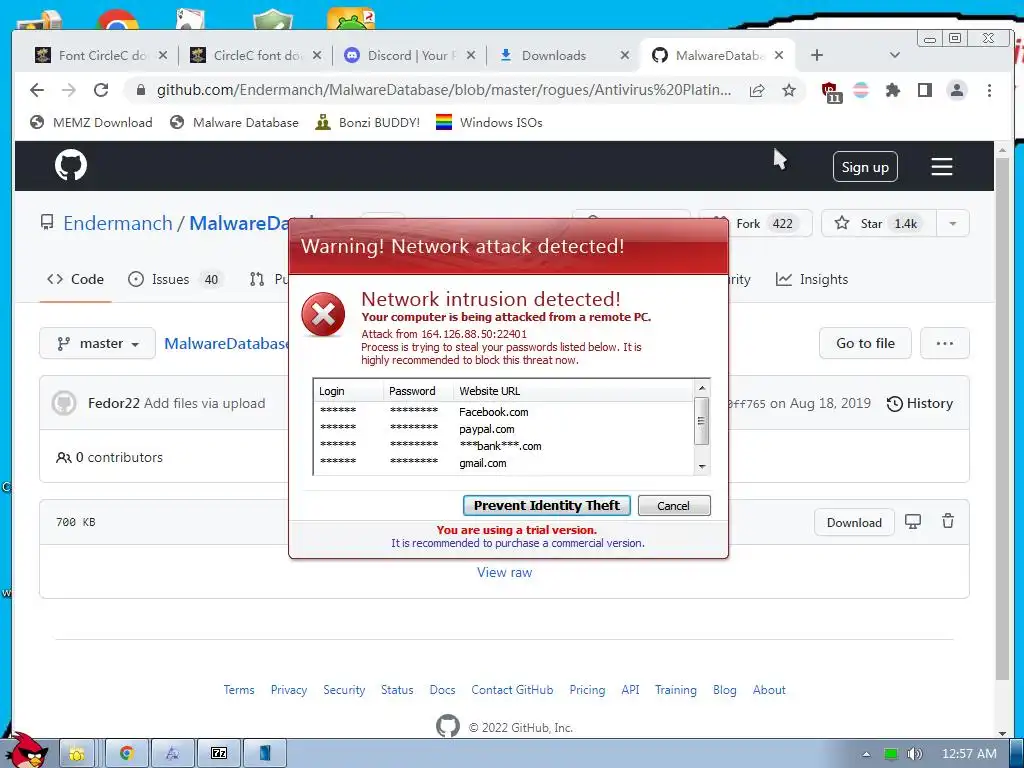The width and height of the screenshot is (1024, 768).
Task: Open the Pricing footer link
Action: 587,690
